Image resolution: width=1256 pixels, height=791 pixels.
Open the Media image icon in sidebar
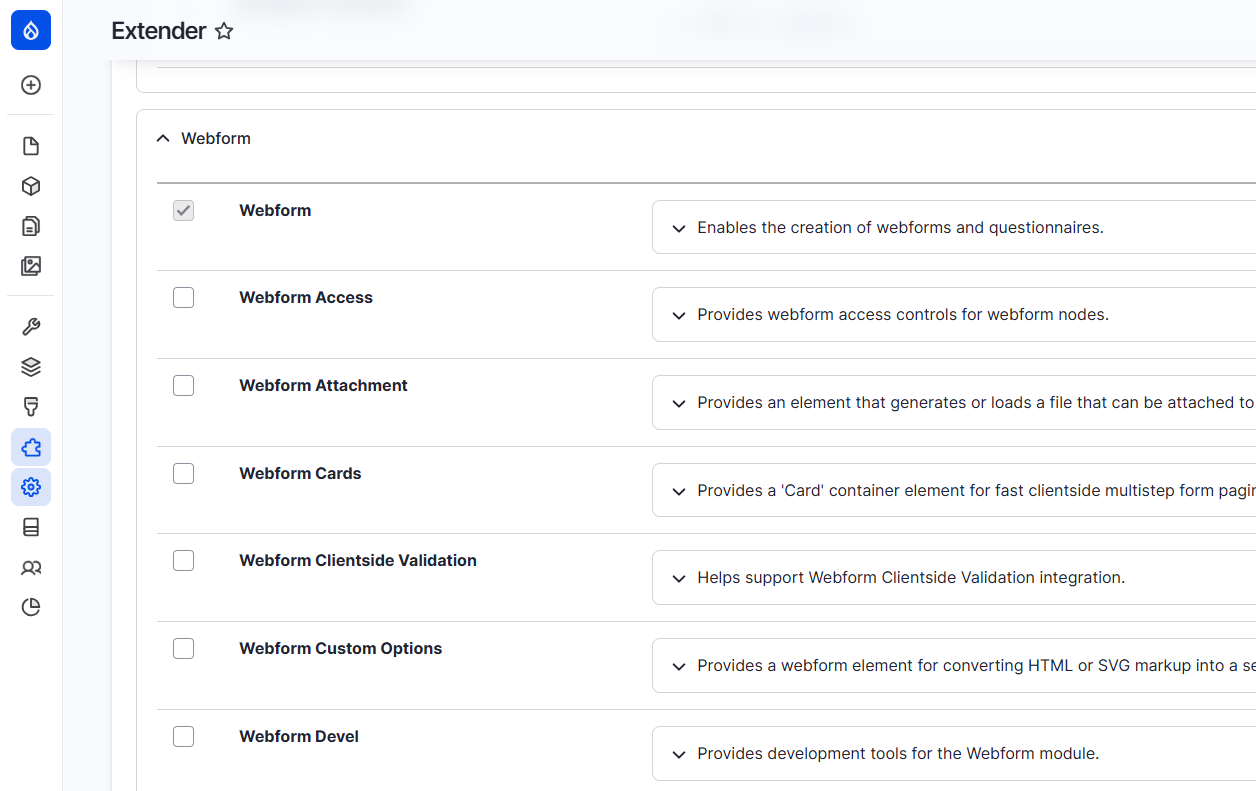point(31,266)
